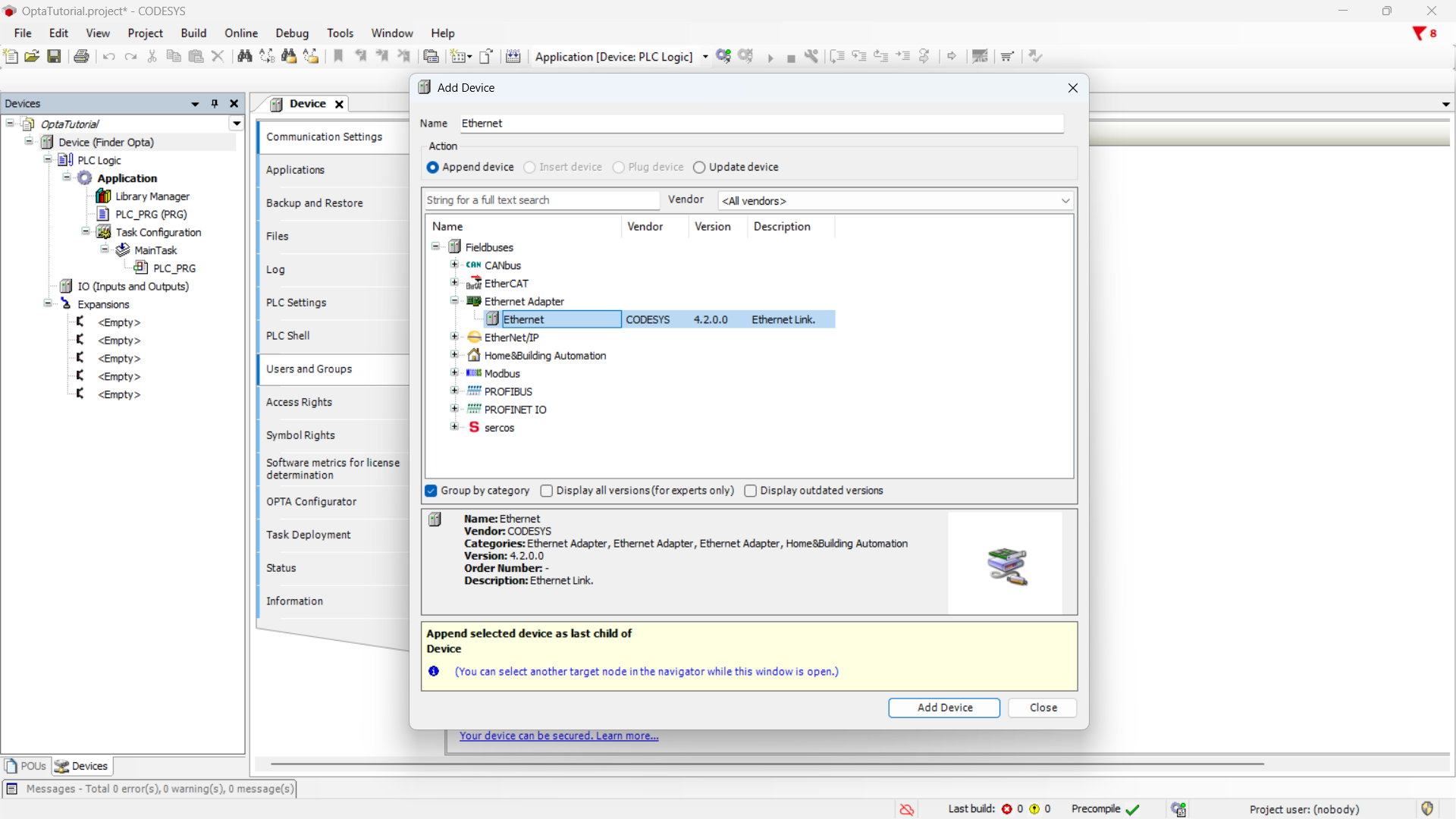This screenshot has height=819, width=1456.
Task: Uncheck Group by category checkbox
Action: pos(431,491)
